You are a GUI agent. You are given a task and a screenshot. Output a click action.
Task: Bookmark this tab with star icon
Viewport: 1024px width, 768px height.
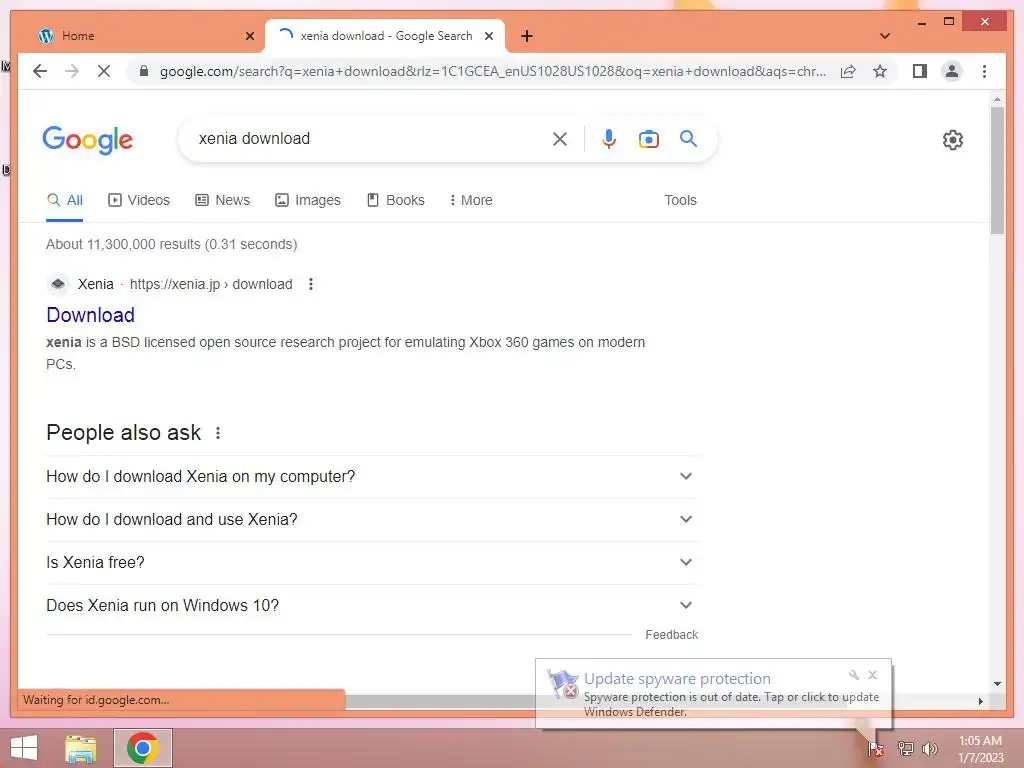(x=880, y=71)
